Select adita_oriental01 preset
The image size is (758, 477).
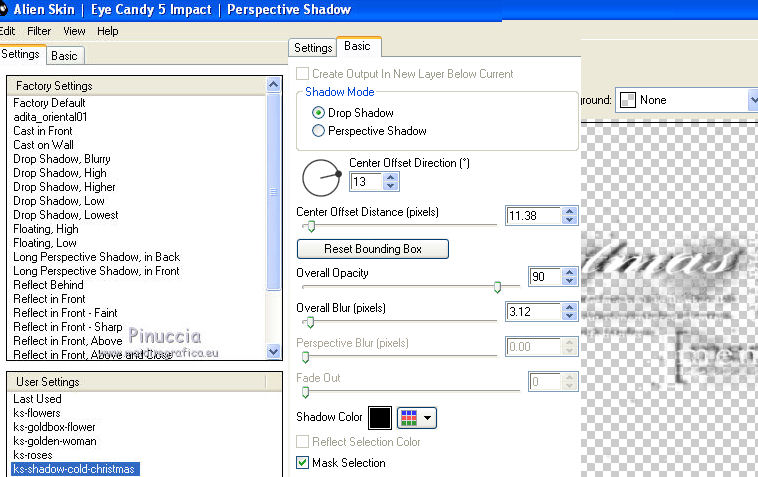50,117
